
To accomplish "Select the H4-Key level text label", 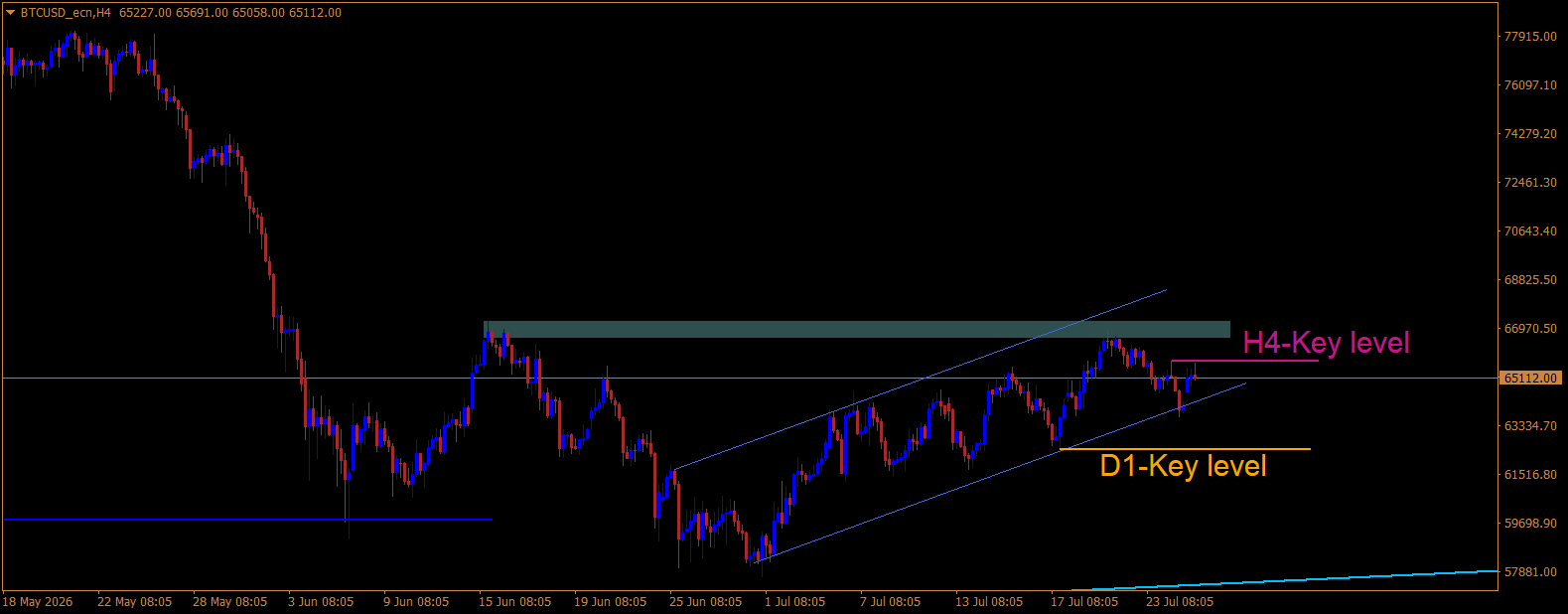I will 1326,343.
